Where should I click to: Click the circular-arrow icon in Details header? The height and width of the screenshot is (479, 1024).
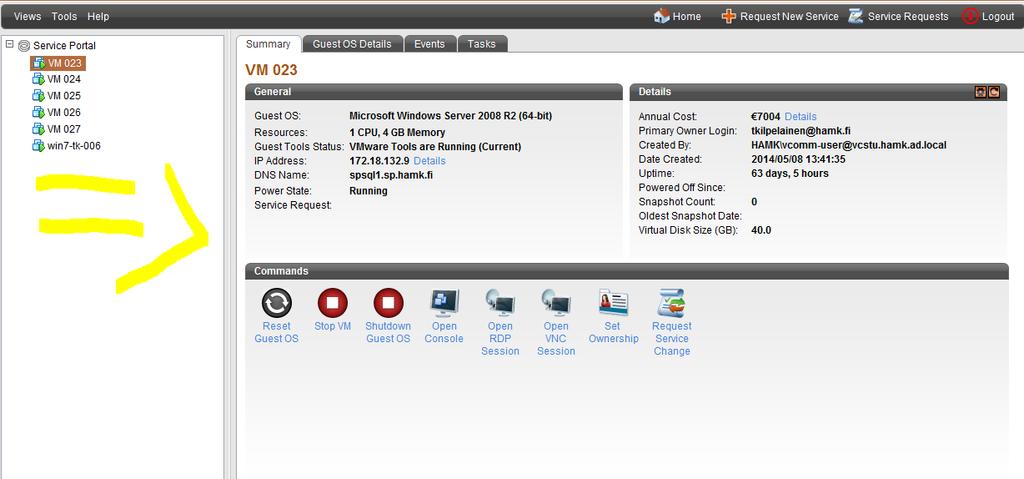pyautogui.click(x=994, y=92)
